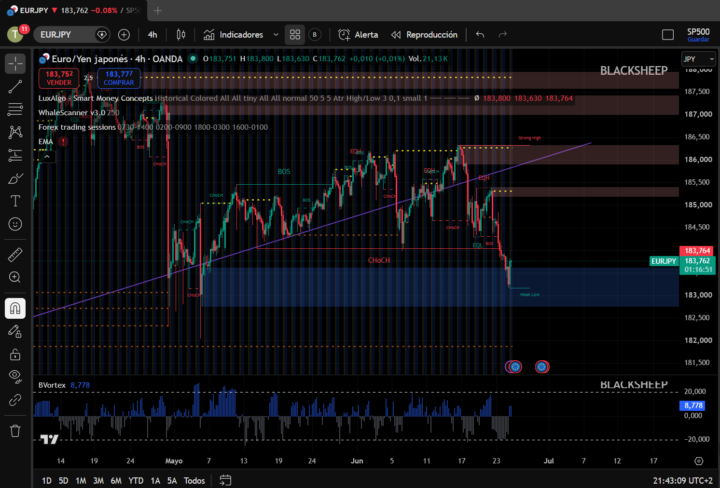The width and height of the screenshot is (720, 488).
Task: Change the 4h chart interval
Action: [152, 35]
